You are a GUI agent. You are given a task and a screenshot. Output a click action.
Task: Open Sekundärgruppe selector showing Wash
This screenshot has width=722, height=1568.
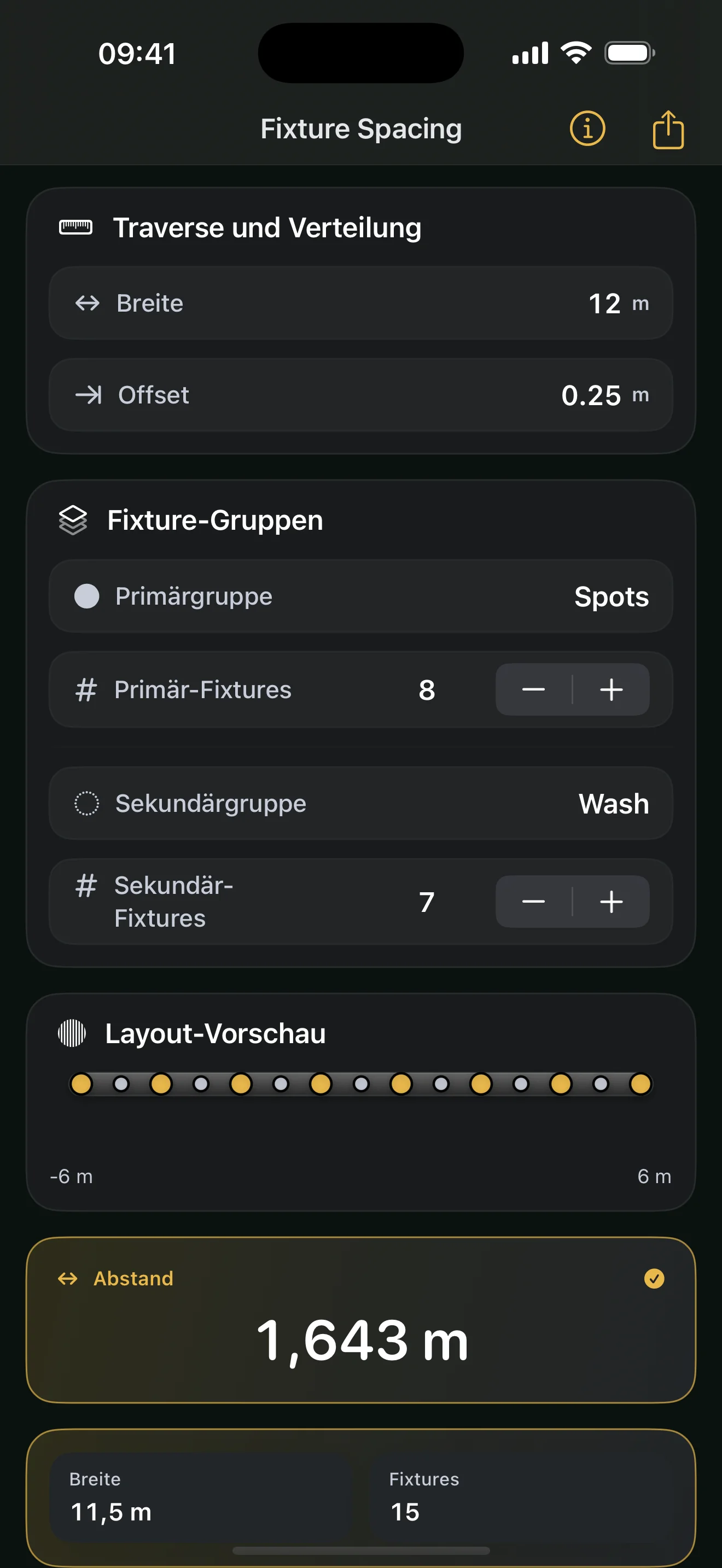(x=361, y=804)
